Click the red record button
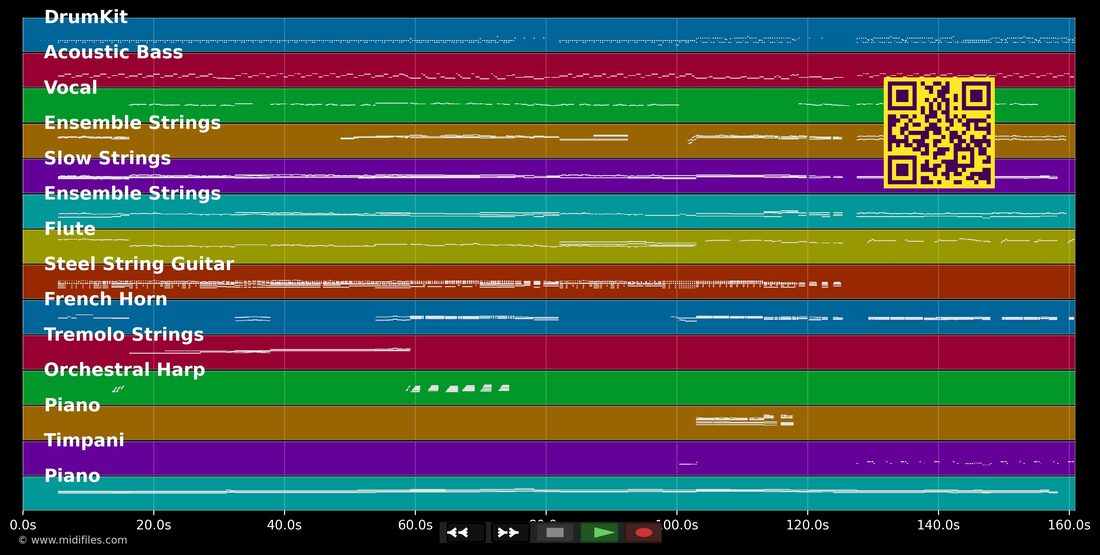 pyautogui.click(x=643, y=533)
